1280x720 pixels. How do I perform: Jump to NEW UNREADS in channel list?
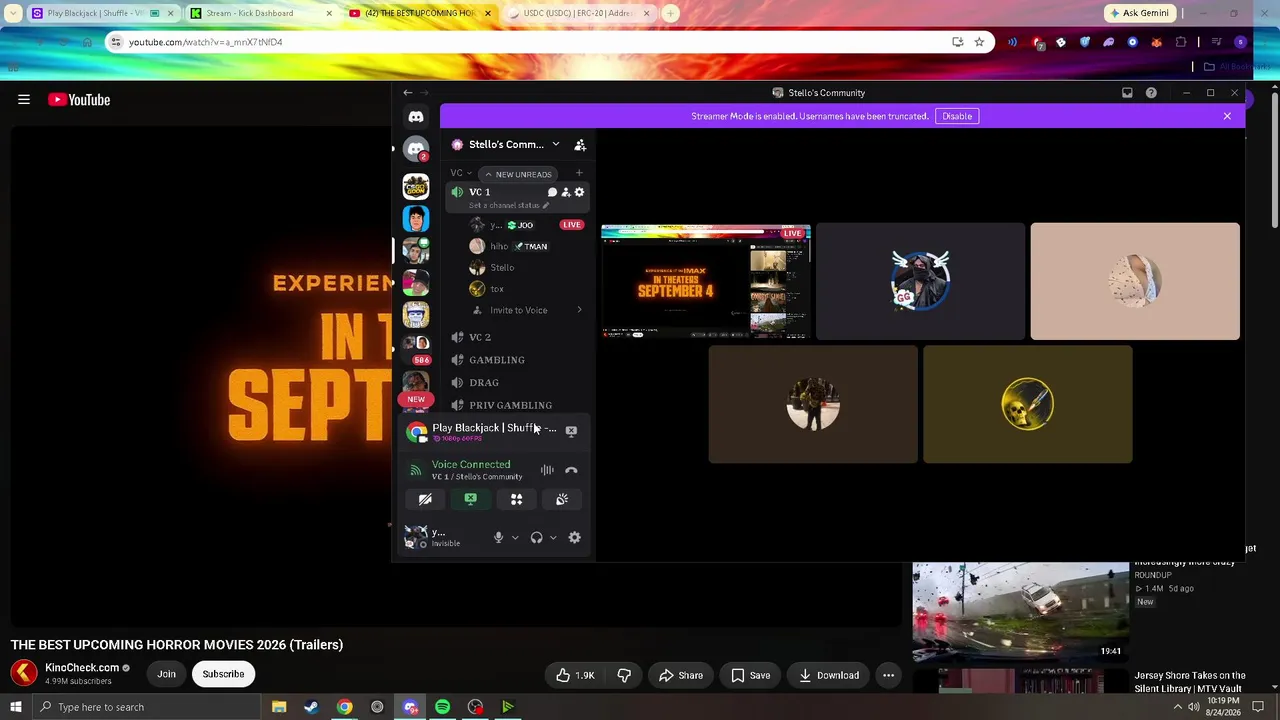pyautogui.click(x=519, y=174)
